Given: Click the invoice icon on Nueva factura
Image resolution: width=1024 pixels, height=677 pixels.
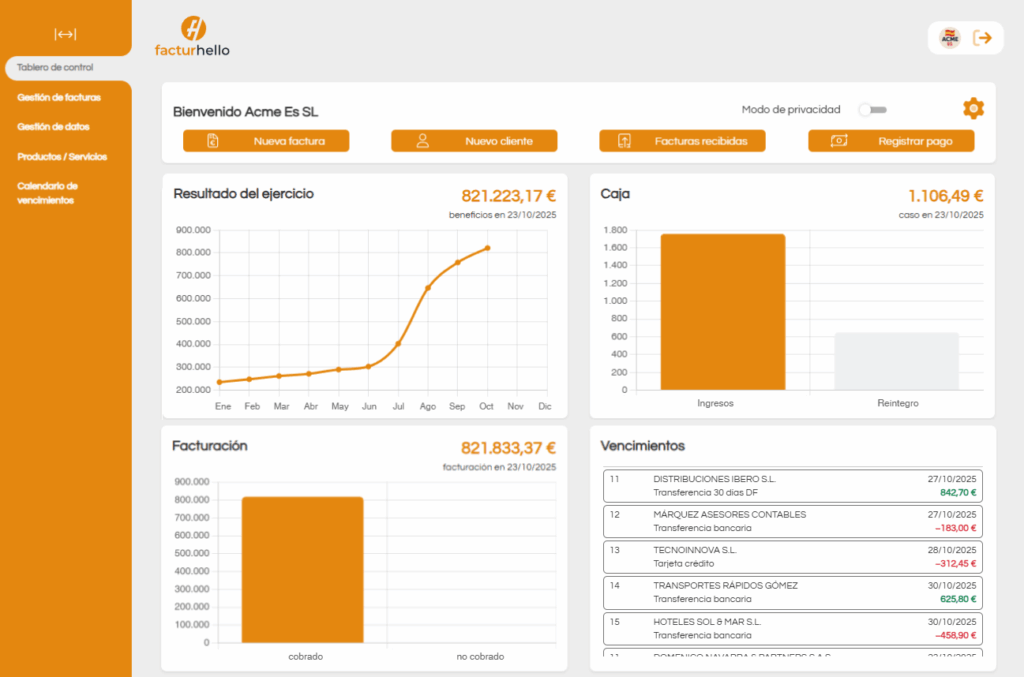Looking at the screenshot, I should click(x=212, y=141).
